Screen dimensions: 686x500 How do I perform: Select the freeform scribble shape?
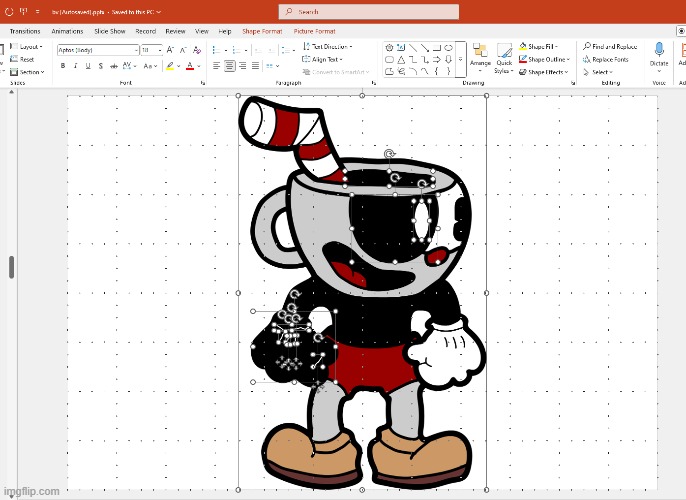tap(401, 71)
